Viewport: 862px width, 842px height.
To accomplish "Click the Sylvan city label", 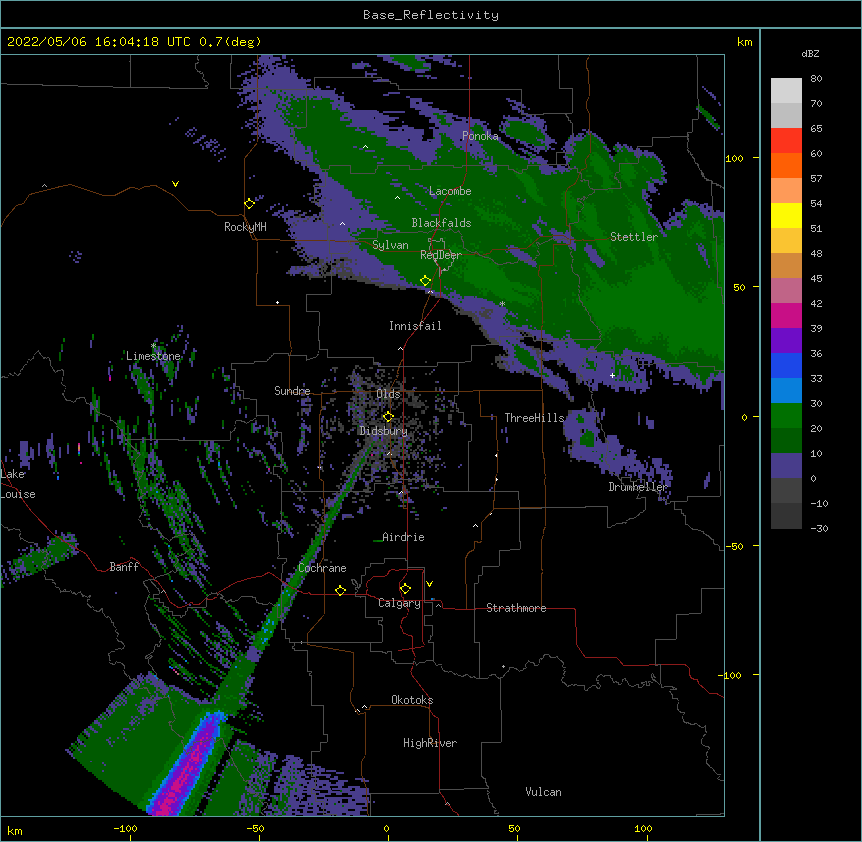I will pos(390,245).
